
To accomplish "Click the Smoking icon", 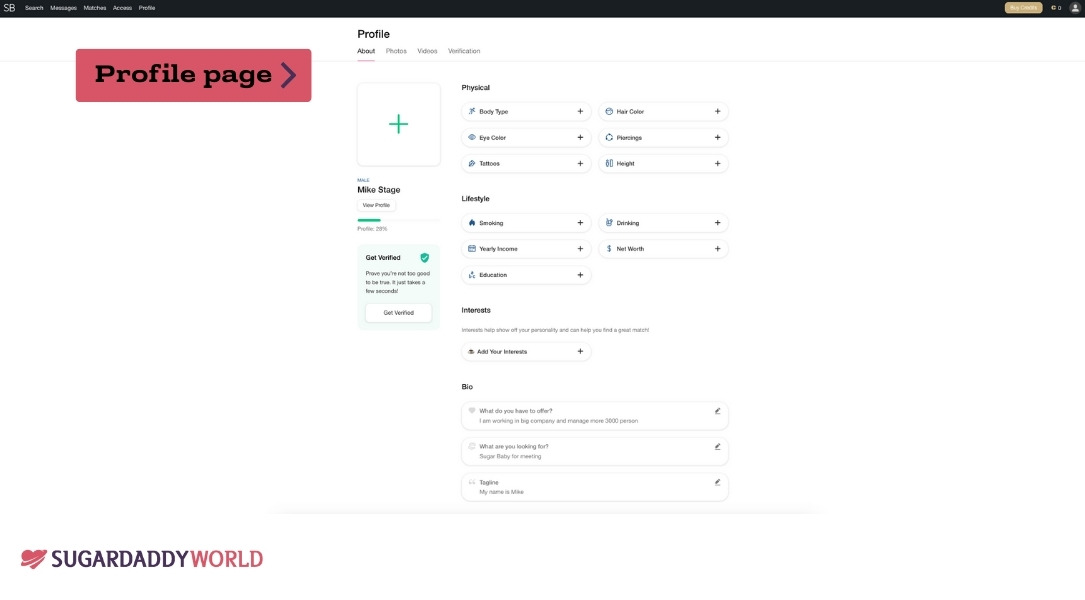I will [471, 222].
